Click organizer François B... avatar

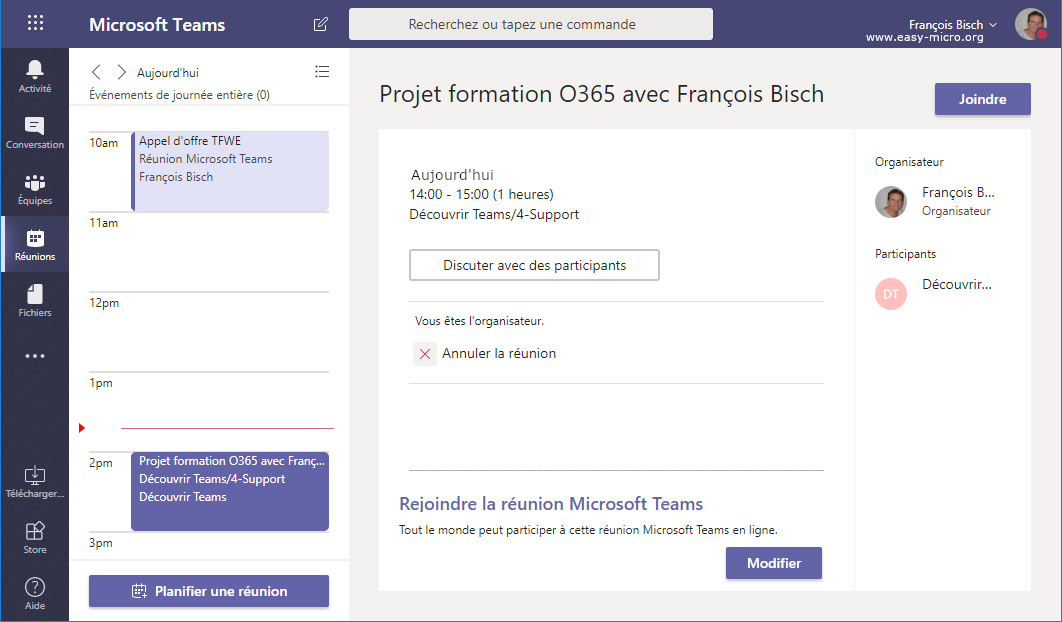click(x=891, y=202)
